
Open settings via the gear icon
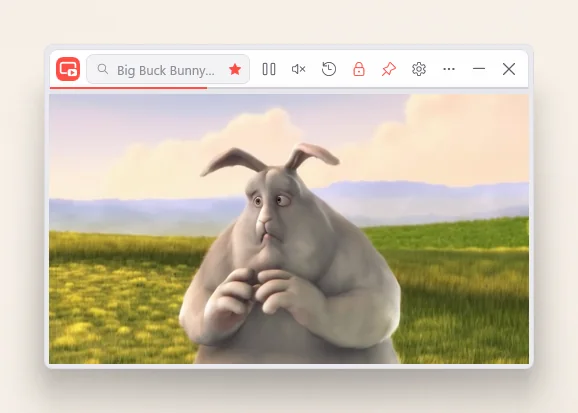419,69
